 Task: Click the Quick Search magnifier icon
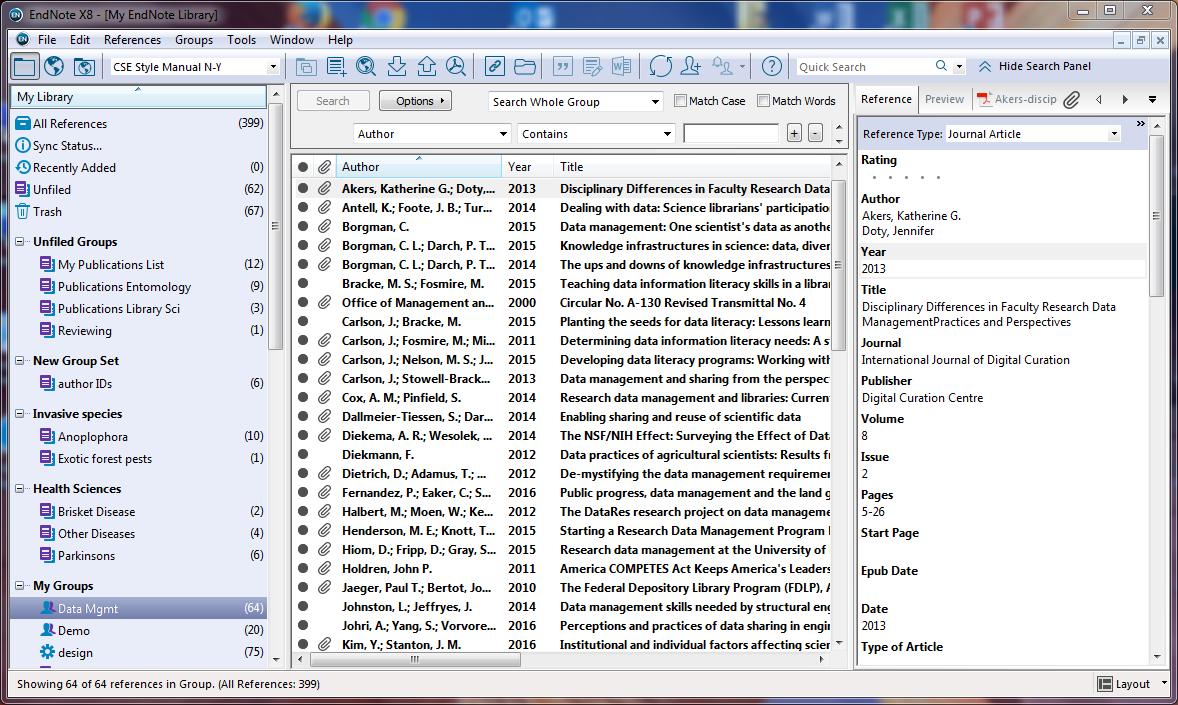[x=941, y=66]
